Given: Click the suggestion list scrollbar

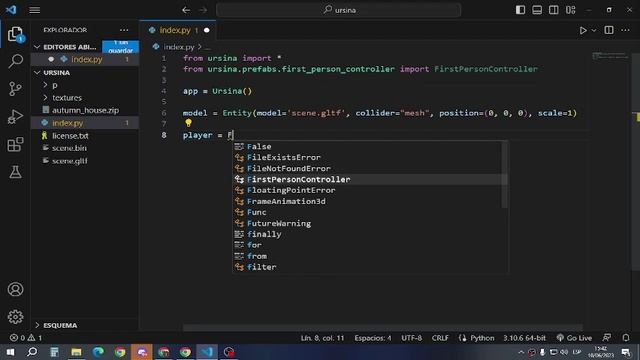Looking at the screenshot, I should pos(504,175).
